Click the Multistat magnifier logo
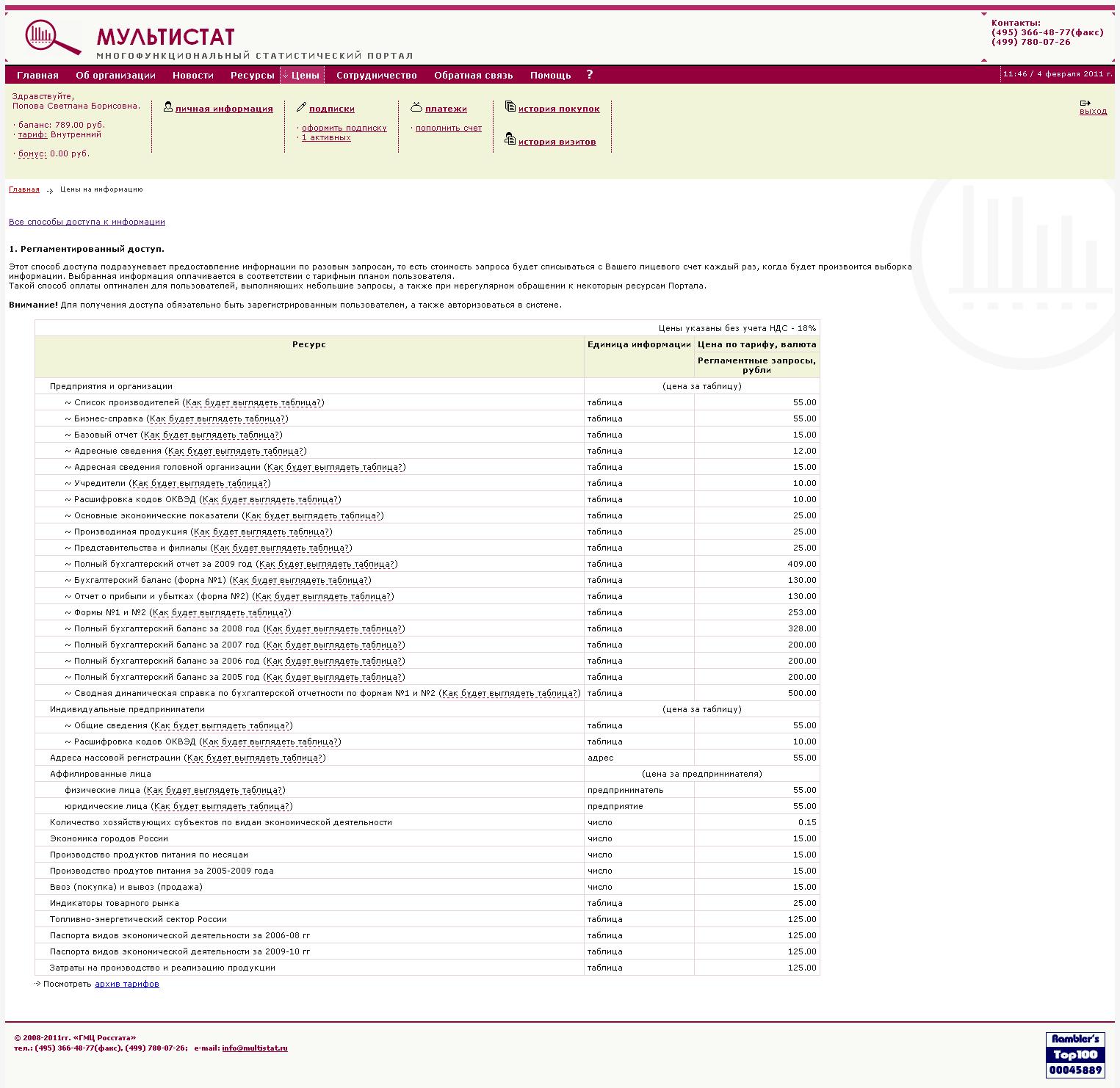 pyautogui.click(x=51, y=37)
